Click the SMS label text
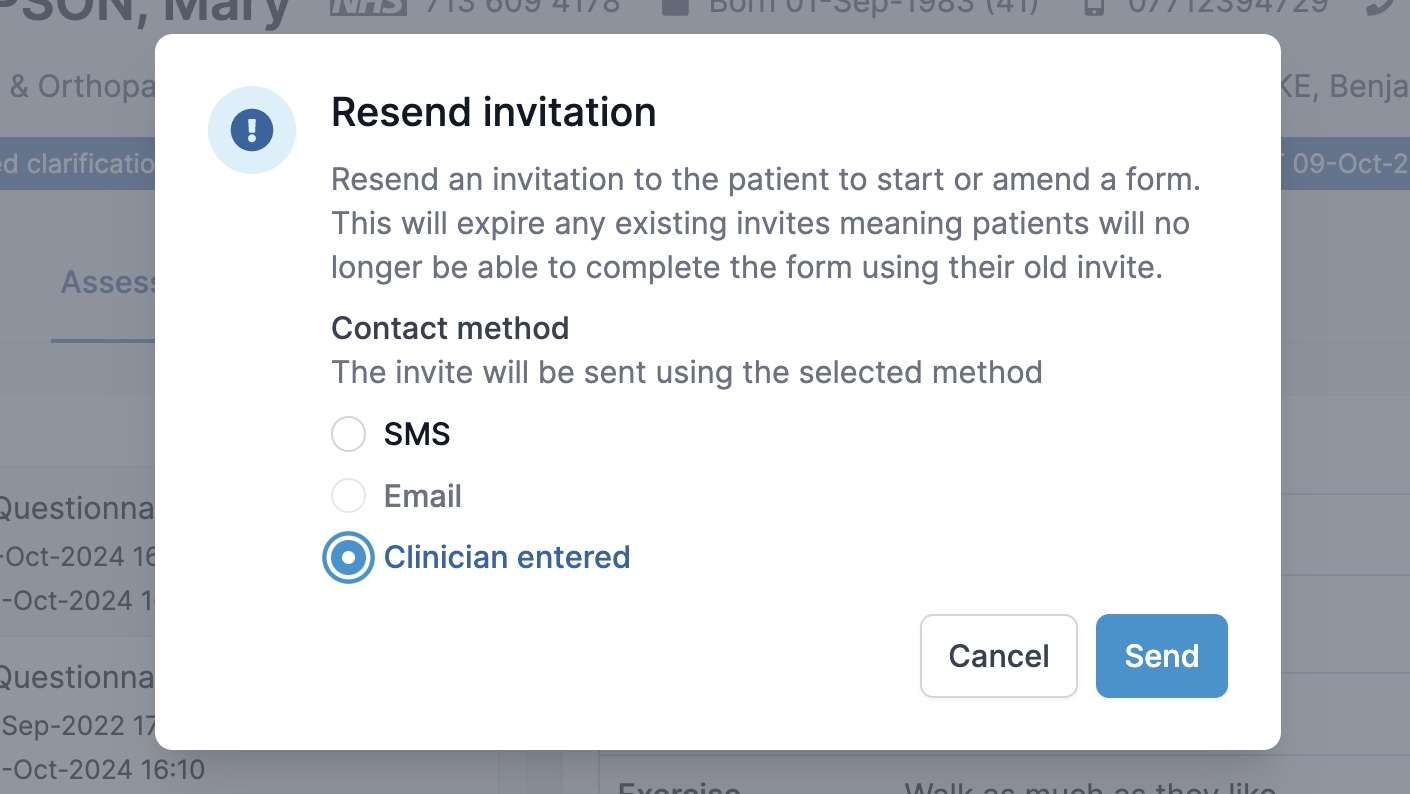This screenshot has height=794, width=1410. tap(417, 434)
